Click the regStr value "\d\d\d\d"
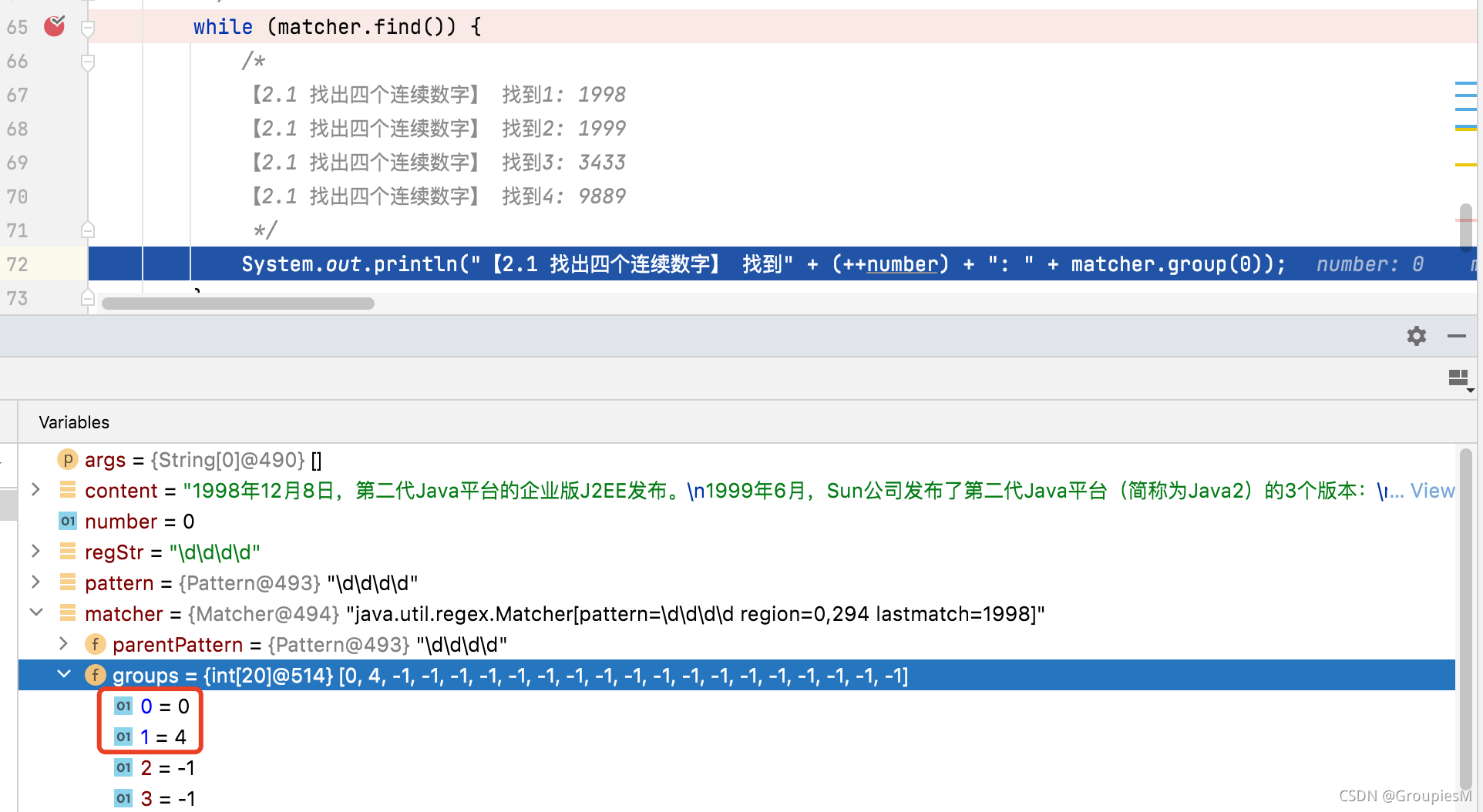This screenshot has width=1483, height=812. [x=215, y=552]
